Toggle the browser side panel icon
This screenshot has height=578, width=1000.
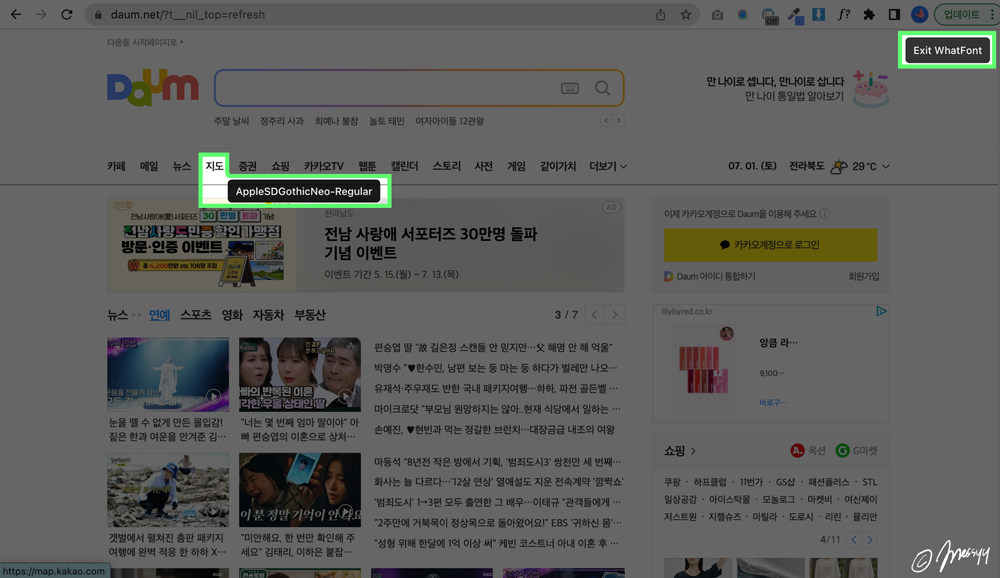point(894,14)
